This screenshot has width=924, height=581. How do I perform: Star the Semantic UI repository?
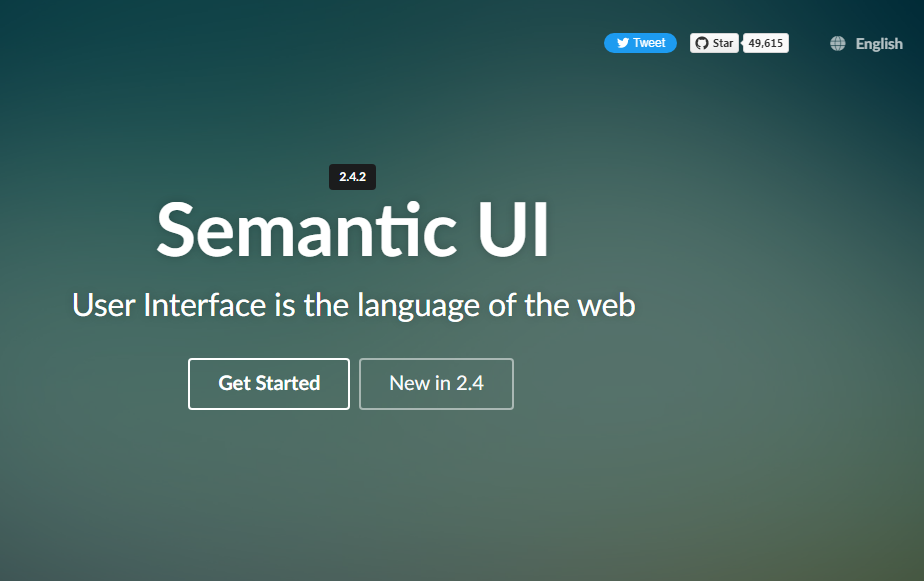point(714,42)
